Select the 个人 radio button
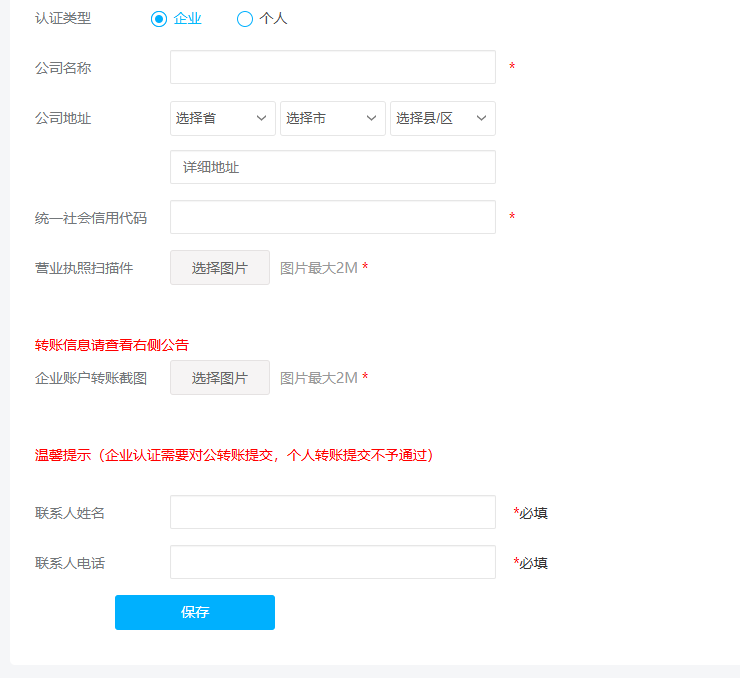Screen dimensions: 740x678 pos(245,19)
